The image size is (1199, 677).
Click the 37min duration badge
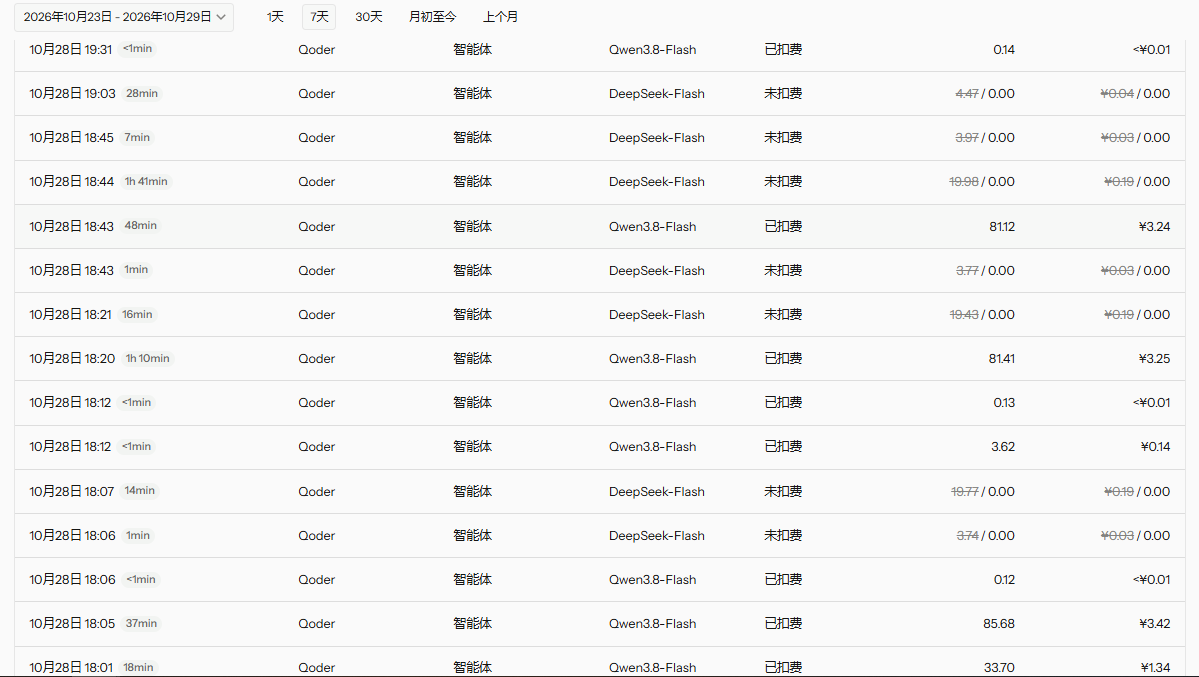pos(141,623)
